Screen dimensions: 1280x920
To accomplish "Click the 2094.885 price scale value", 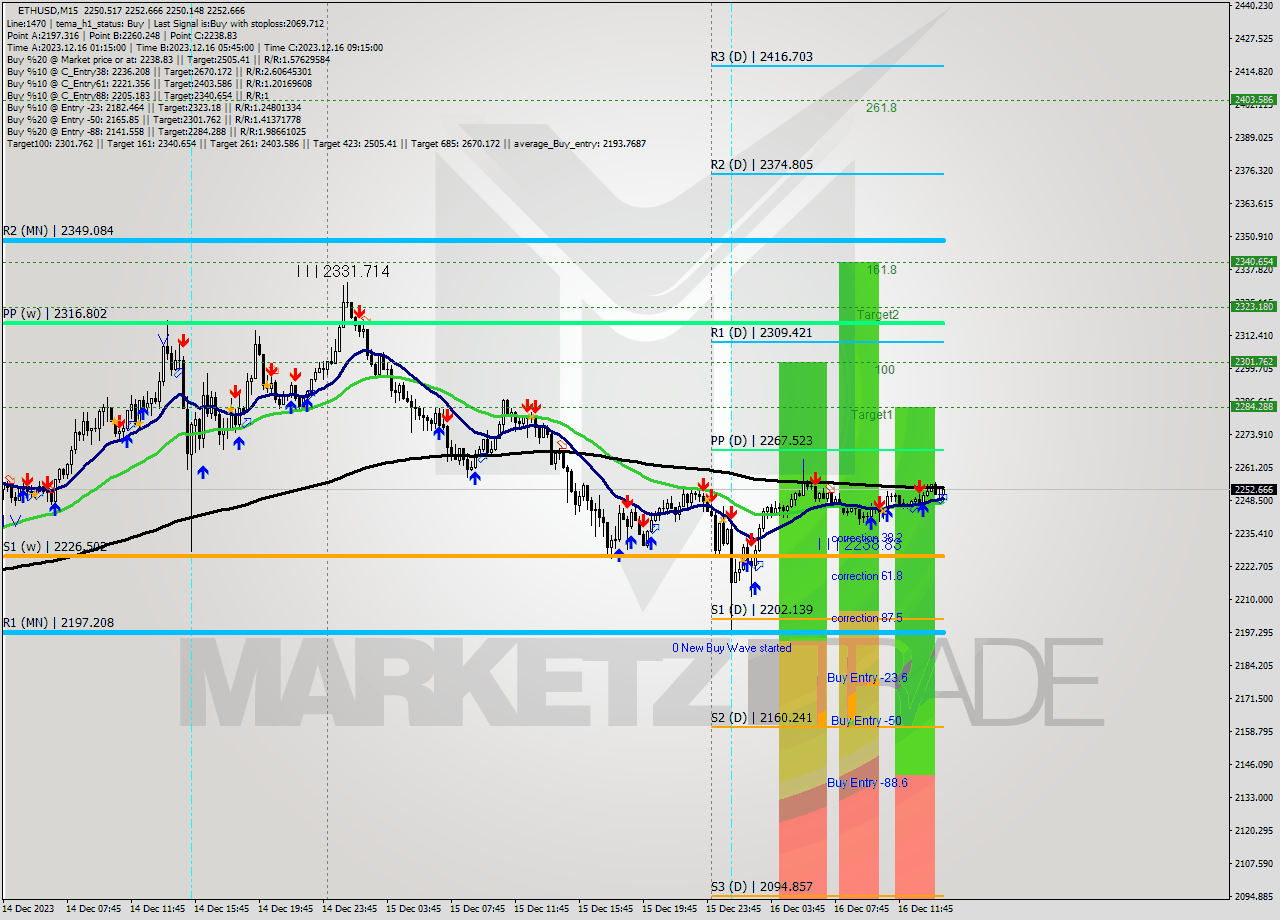I will point(1254,896).
